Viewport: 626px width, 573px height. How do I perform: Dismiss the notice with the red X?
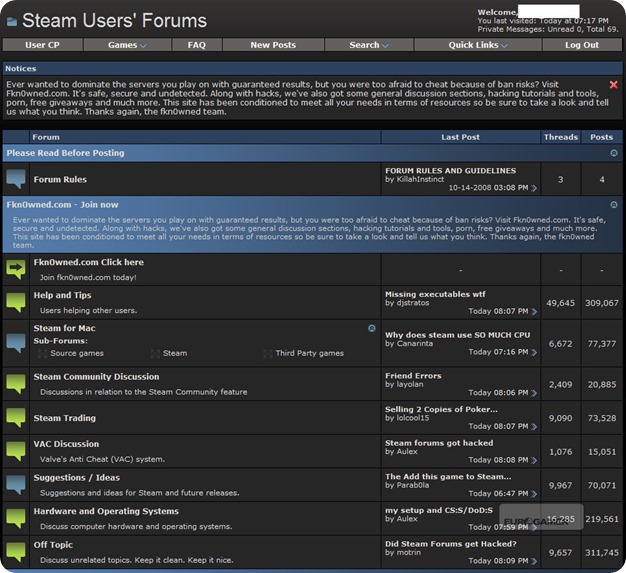(x=613, y=85)
